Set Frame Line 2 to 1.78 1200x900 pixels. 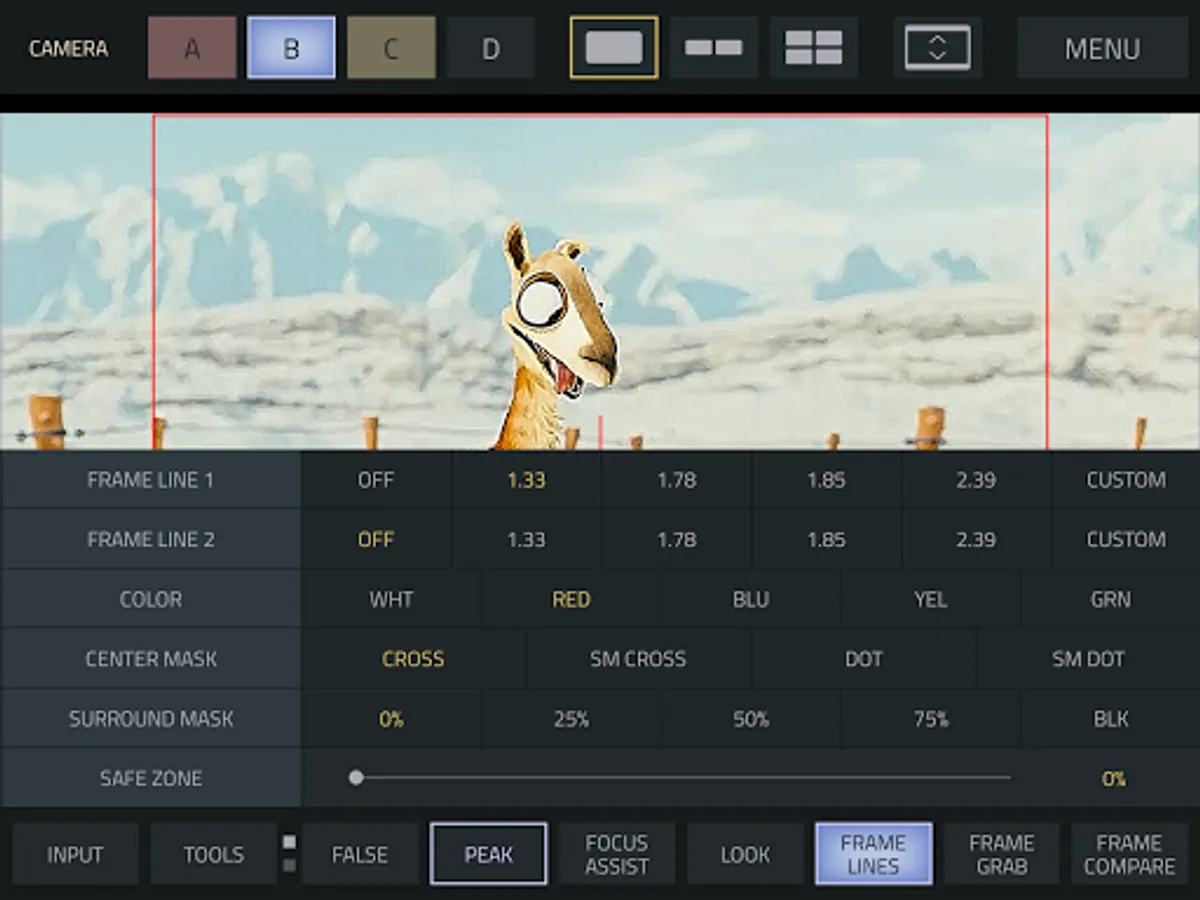[x=676, y=539]
